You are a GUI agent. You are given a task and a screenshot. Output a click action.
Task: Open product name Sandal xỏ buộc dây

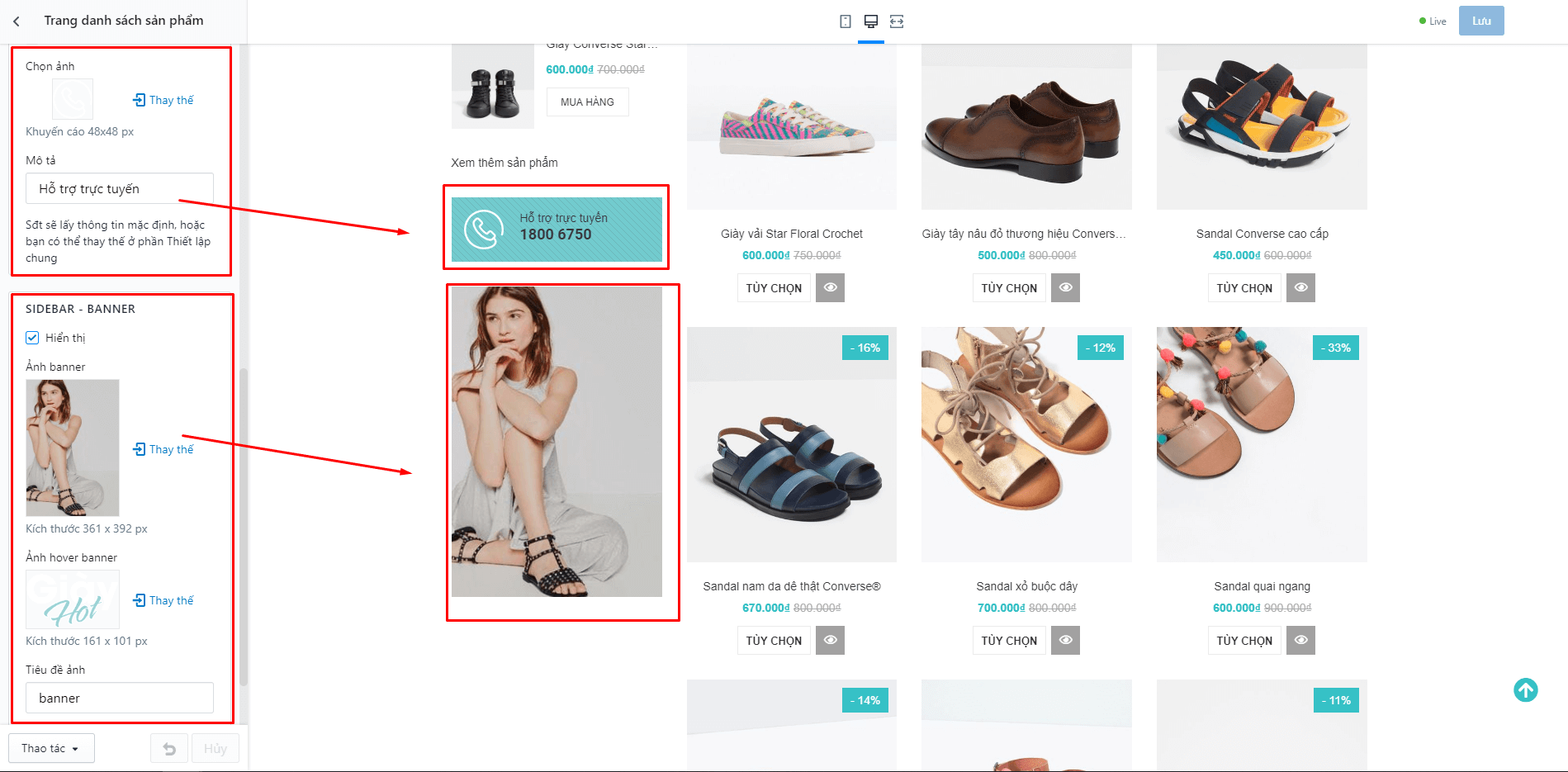click(1027, 586)
